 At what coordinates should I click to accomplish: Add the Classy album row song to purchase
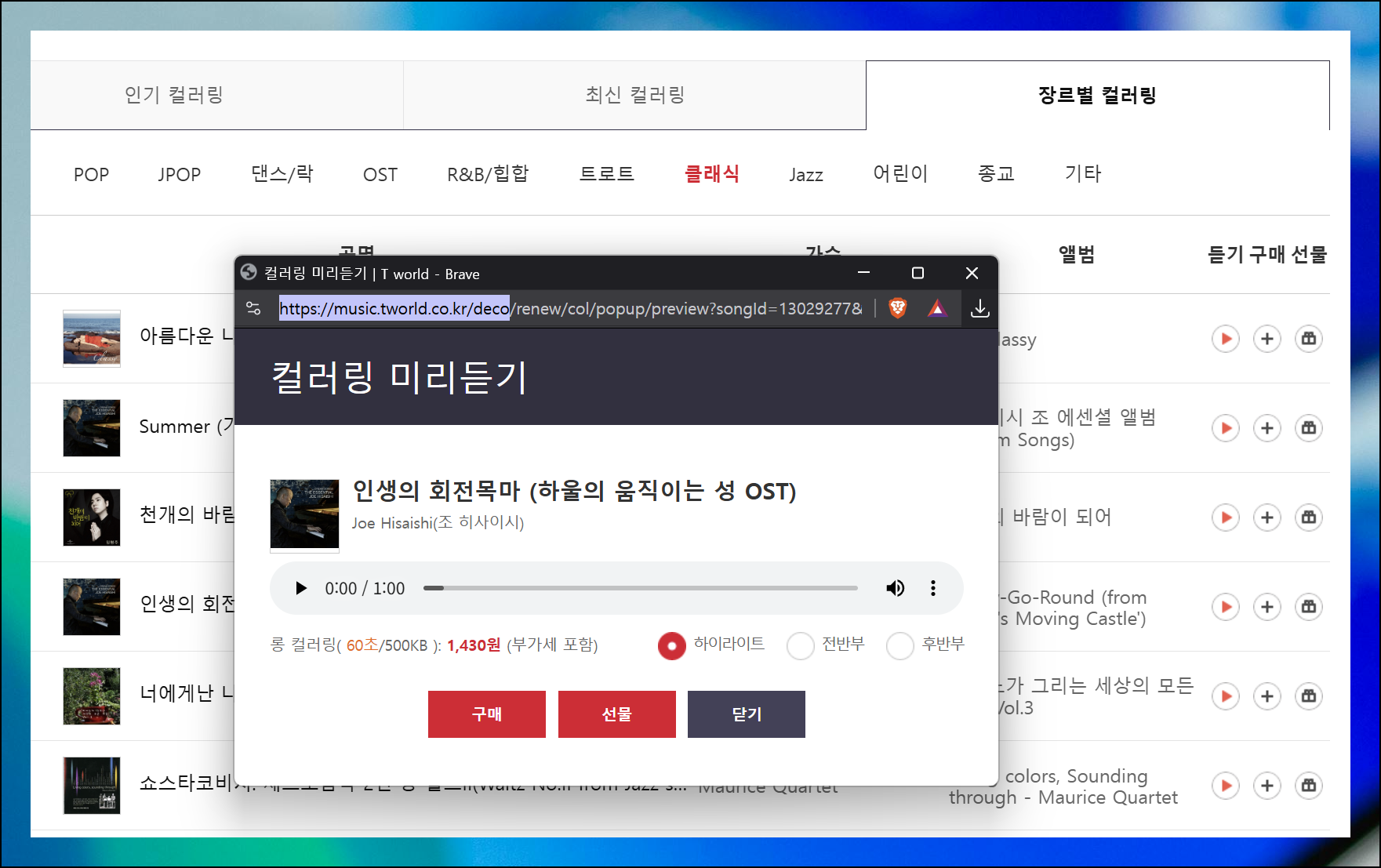tap(1267, 339)
